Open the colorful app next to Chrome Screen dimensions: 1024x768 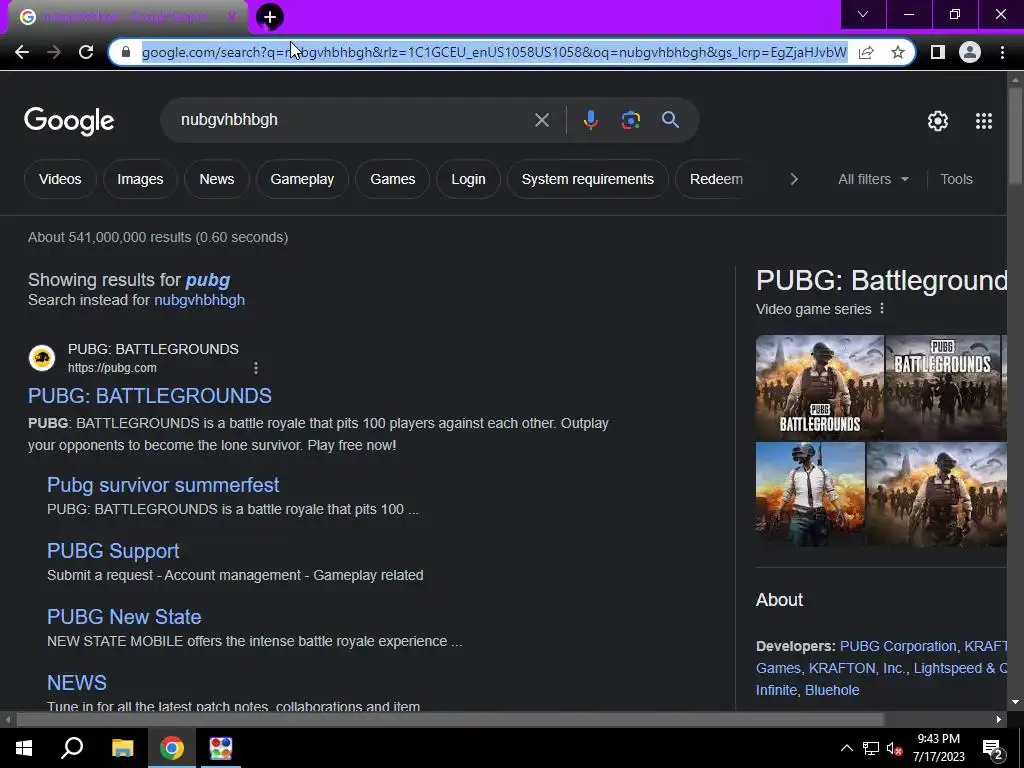[x=221, y=748]
